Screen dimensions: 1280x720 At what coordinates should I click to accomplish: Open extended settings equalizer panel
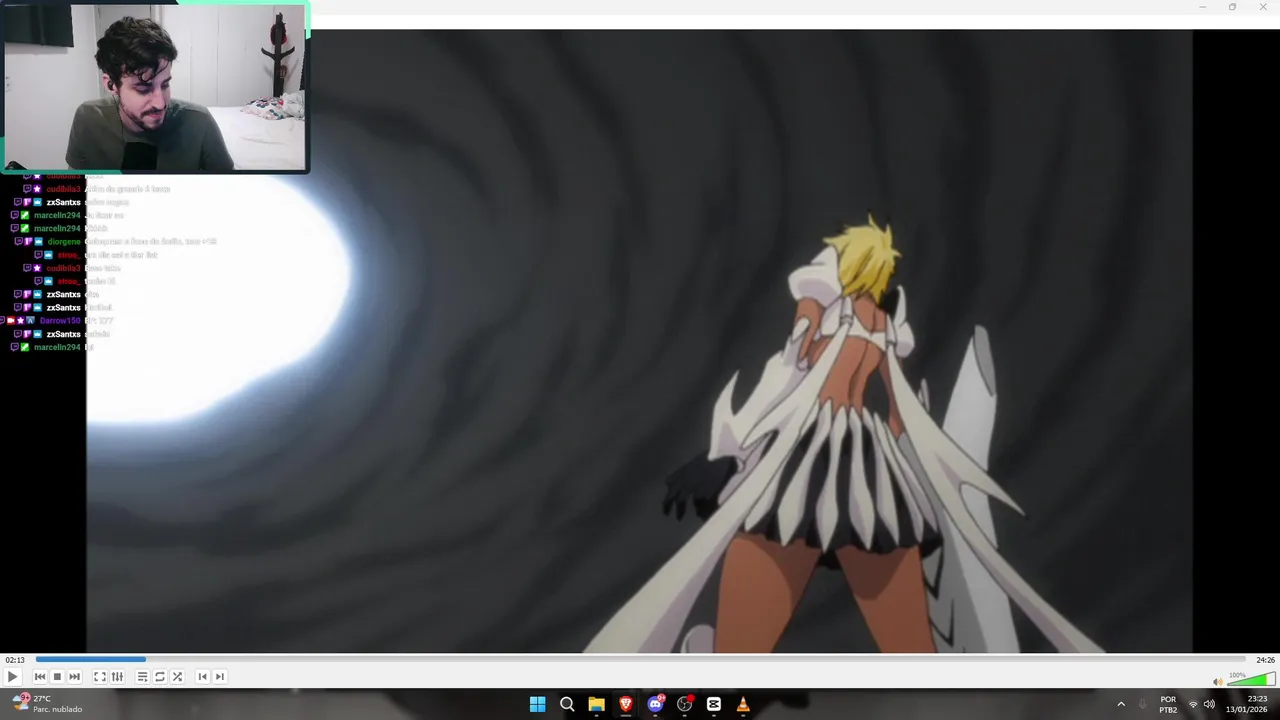pos(117,677)
